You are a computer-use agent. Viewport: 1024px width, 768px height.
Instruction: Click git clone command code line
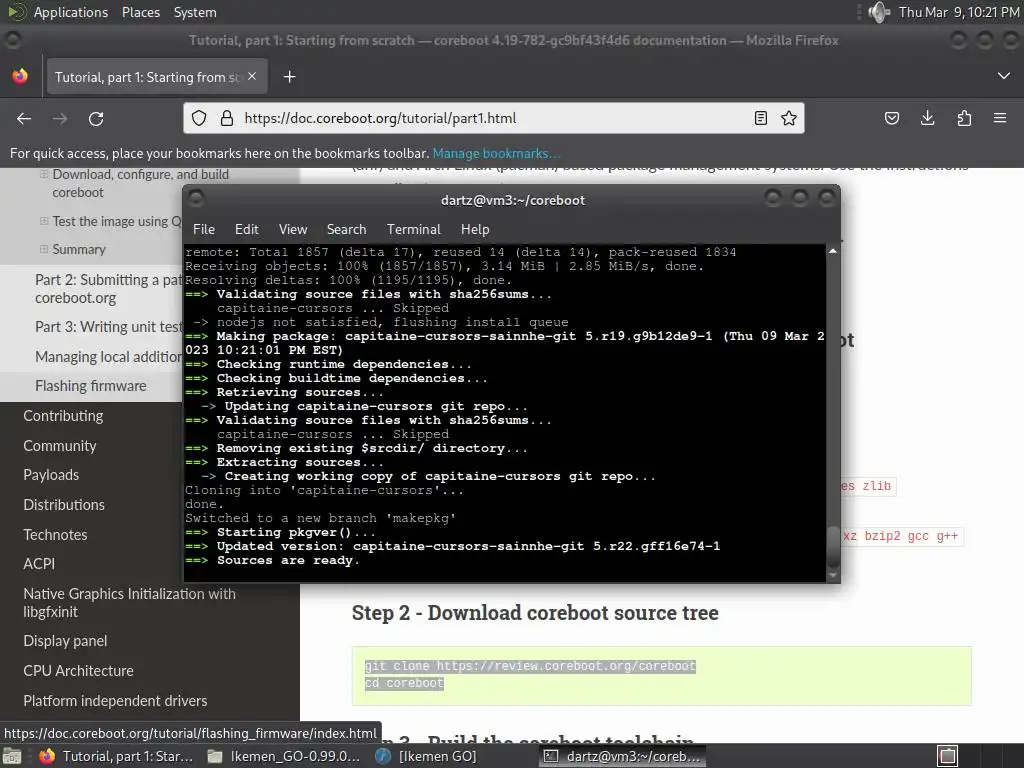(x=530, y=666)
